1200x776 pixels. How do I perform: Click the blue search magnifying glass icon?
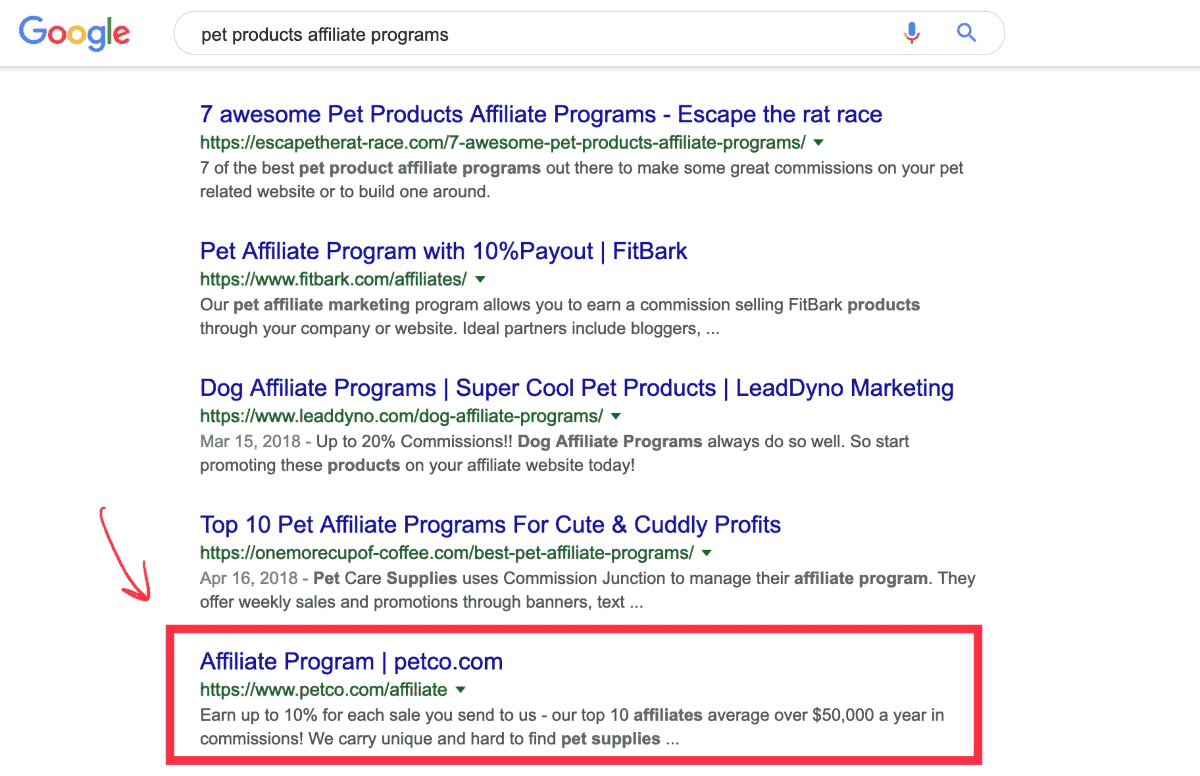[966, 32]
